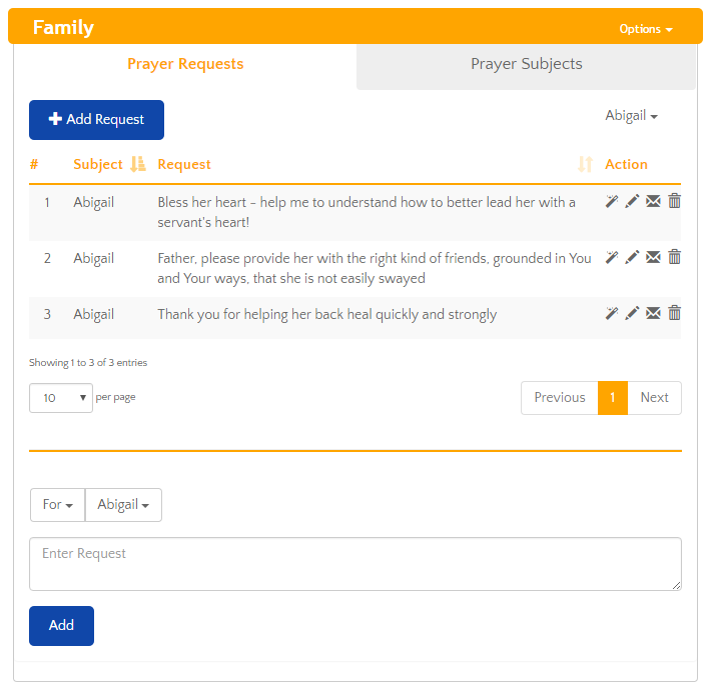Viewport: 712px width, 690px height.
Task: Edit request 3 with the pencil icon
Action: pos(632,313)
